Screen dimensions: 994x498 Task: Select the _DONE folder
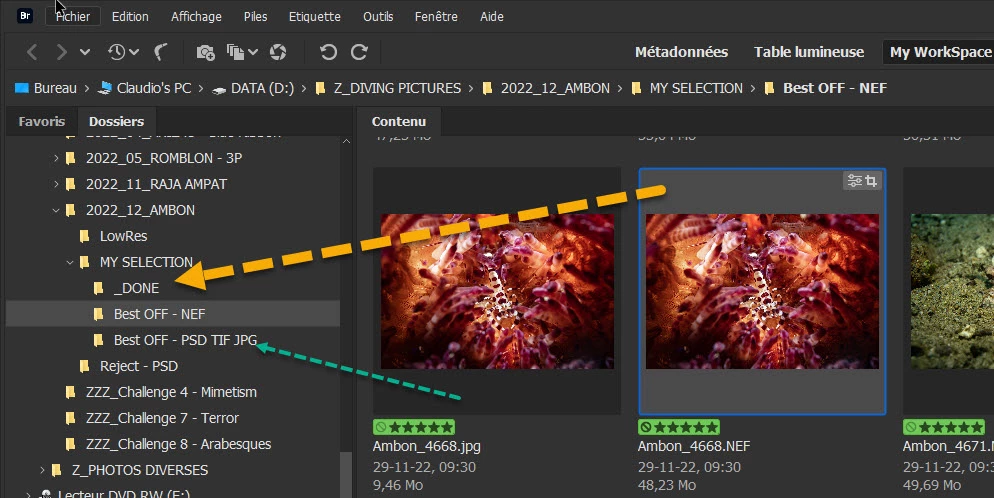click(x=136, y=288)
